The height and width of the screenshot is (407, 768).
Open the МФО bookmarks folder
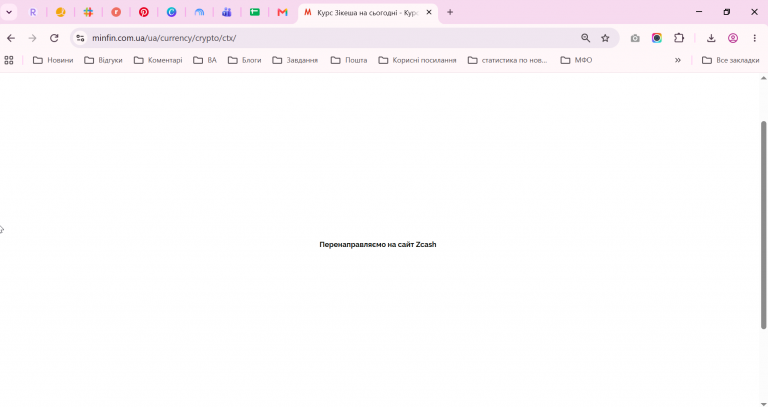pyautogui.click(x=576, y=60)
